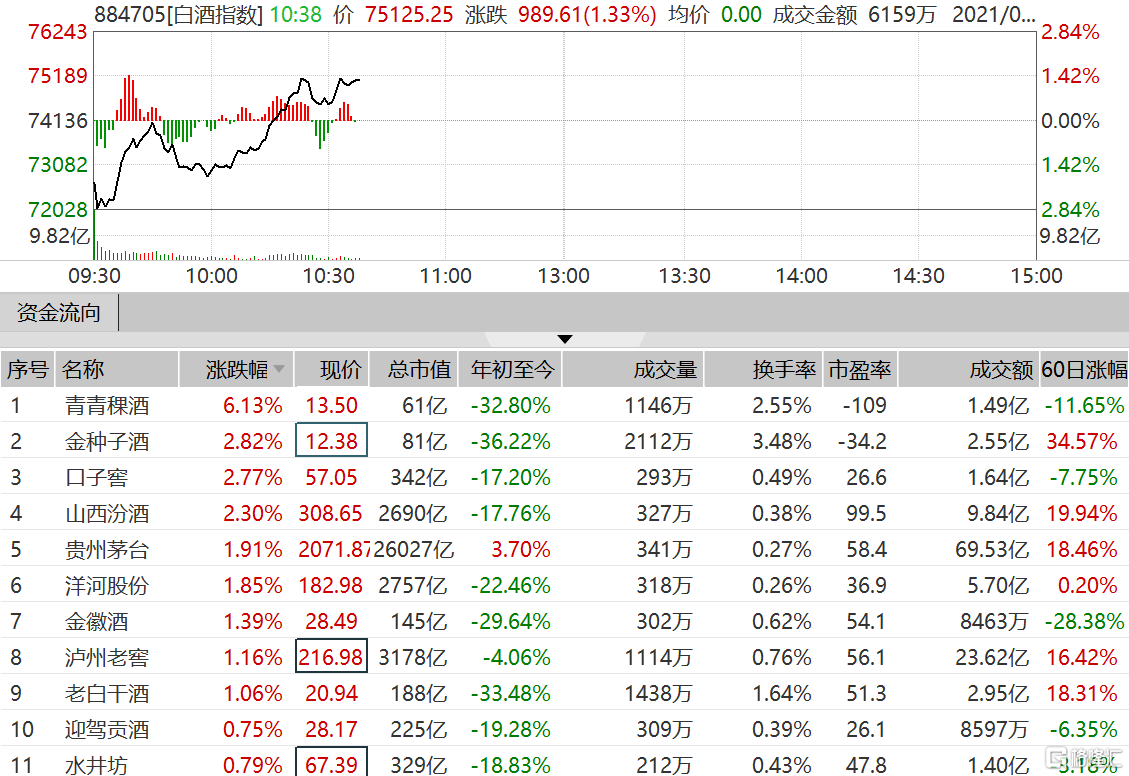The height and width of the screenshot is (776, 1129).
Task: Click the 34.57% 60-day gain cell
Action: point(1082,441)
